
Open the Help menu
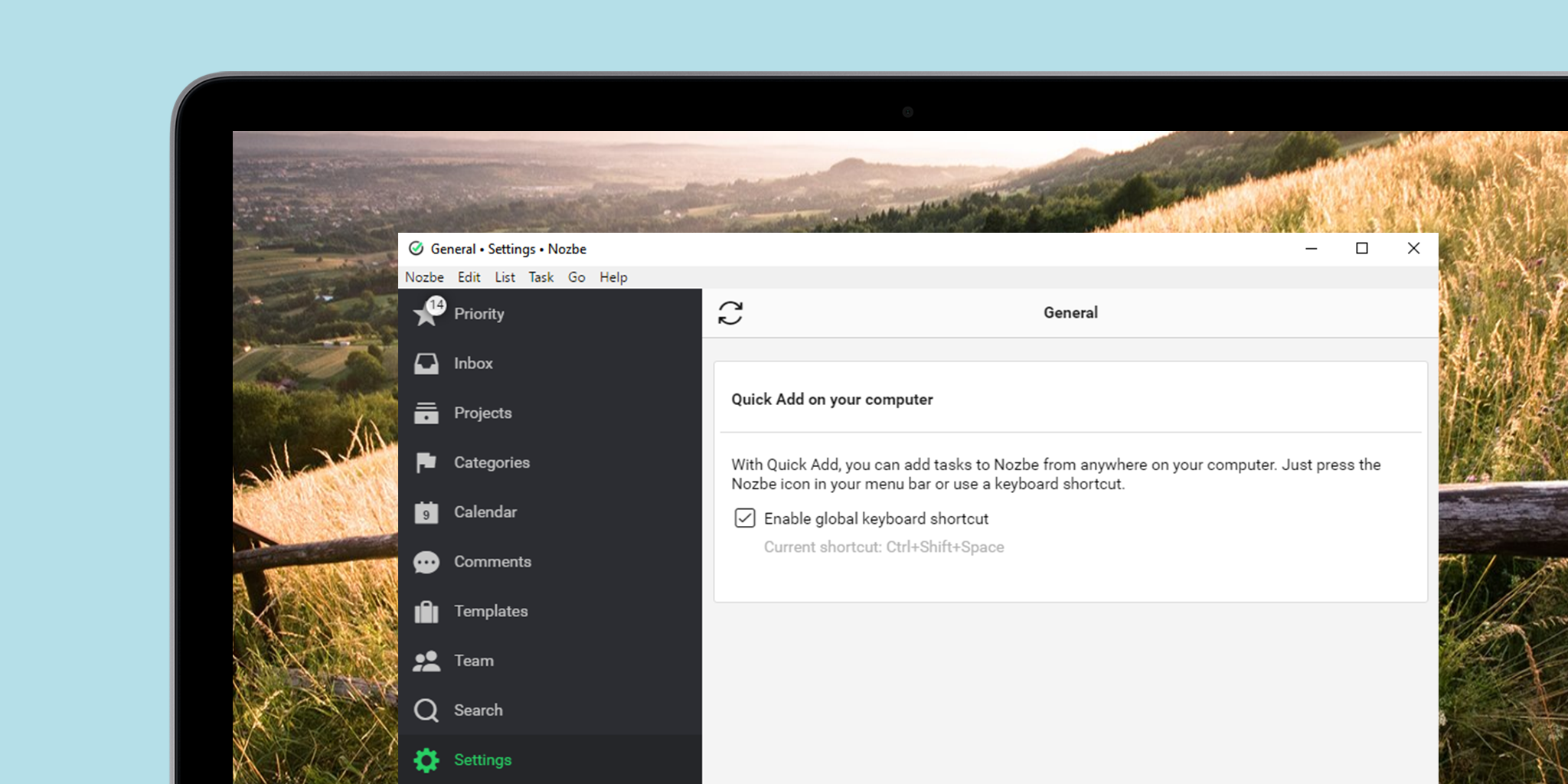point(613,277)
